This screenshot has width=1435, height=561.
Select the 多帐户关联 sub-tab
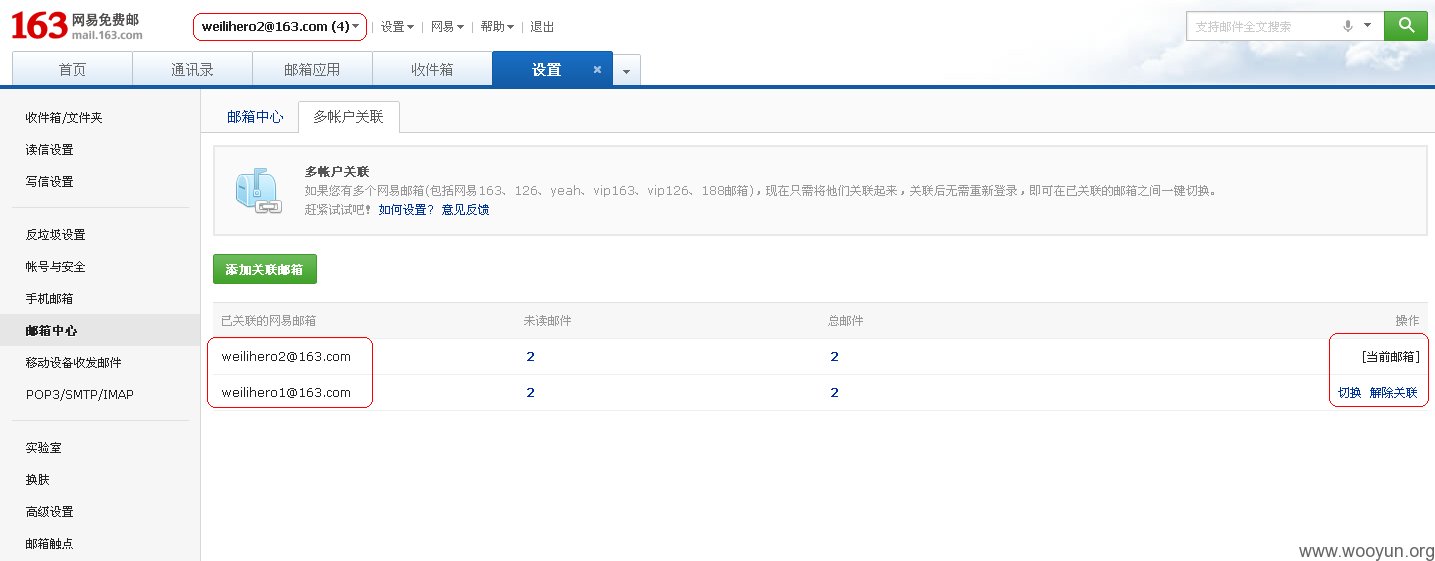coord(348,117)
